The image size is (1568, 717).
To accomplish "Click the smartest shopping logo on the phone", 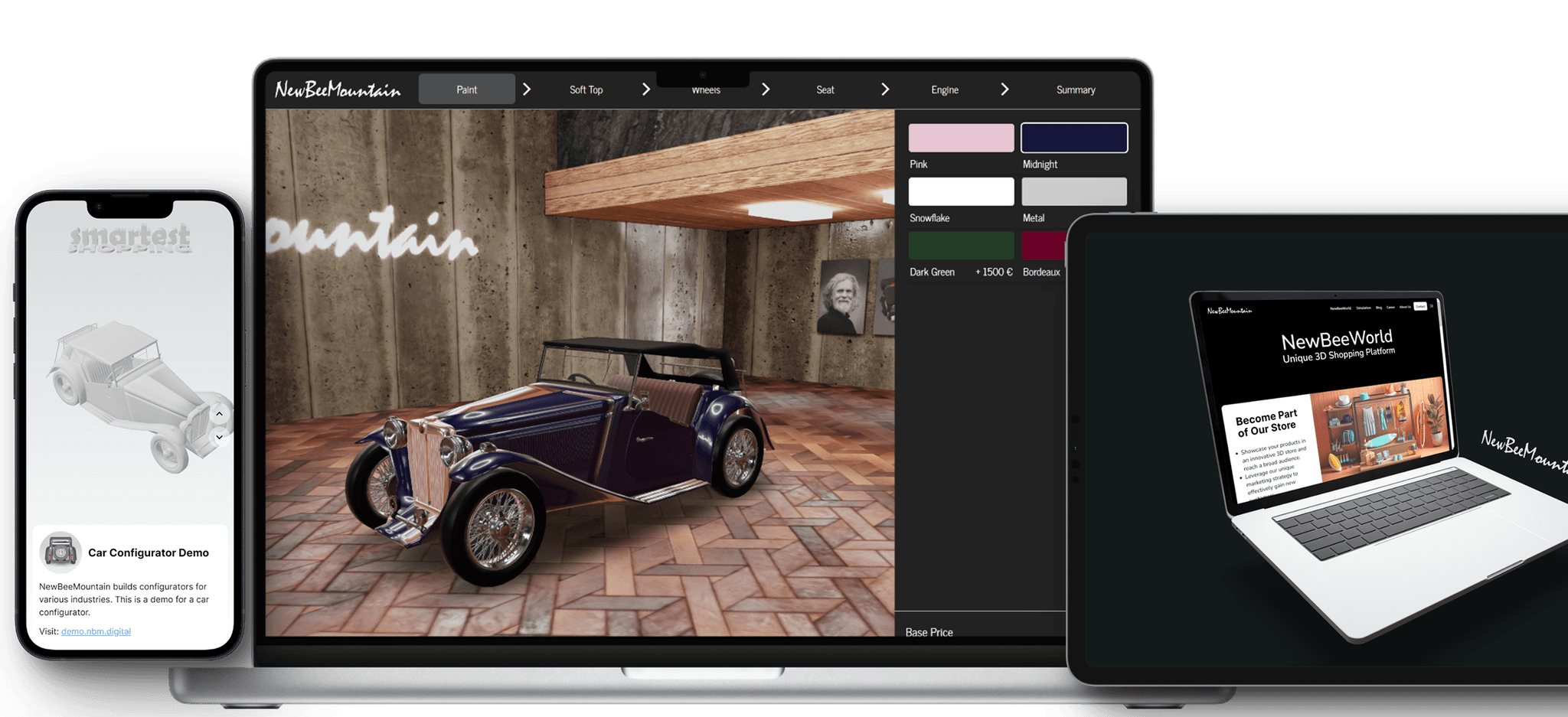I will (x=129, y=239).
